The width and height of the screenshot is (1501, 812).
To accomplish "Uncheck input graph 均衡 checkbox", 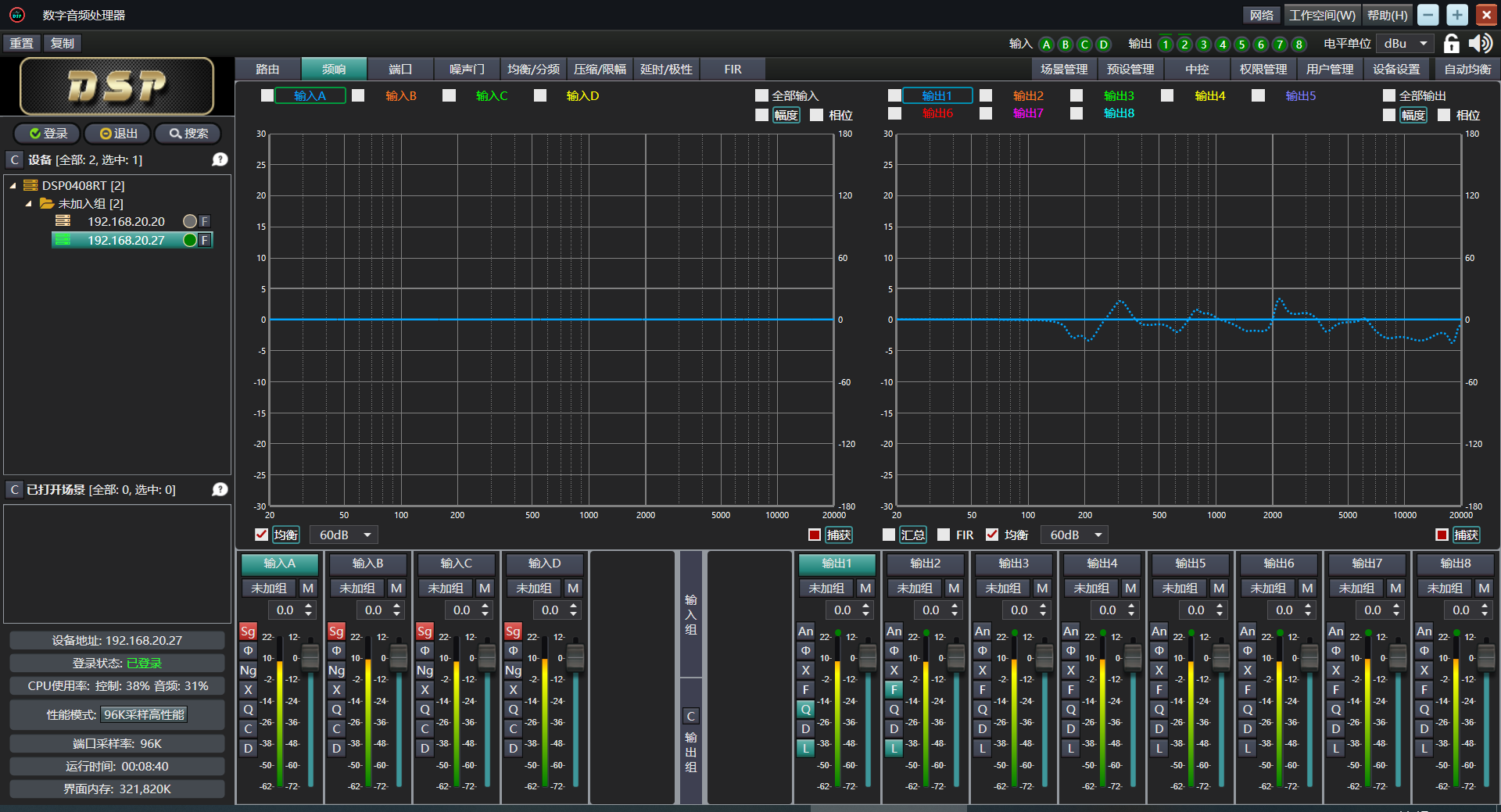I will pos(261,535).
